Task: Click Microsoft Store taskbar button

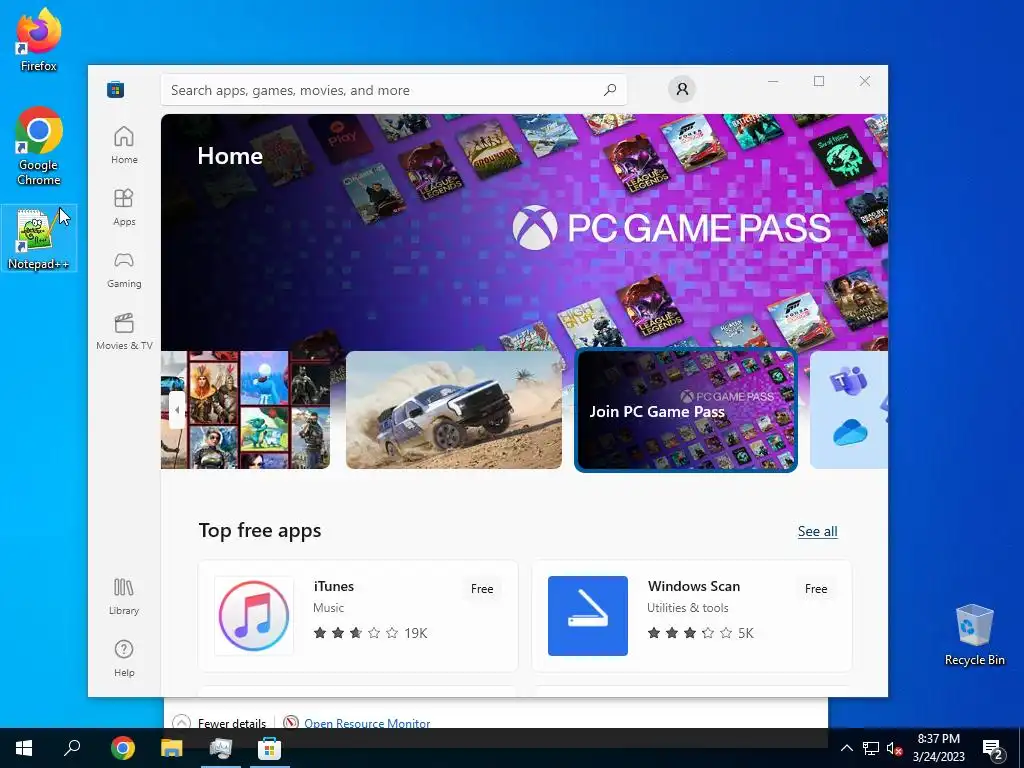Action: (270, 748)
